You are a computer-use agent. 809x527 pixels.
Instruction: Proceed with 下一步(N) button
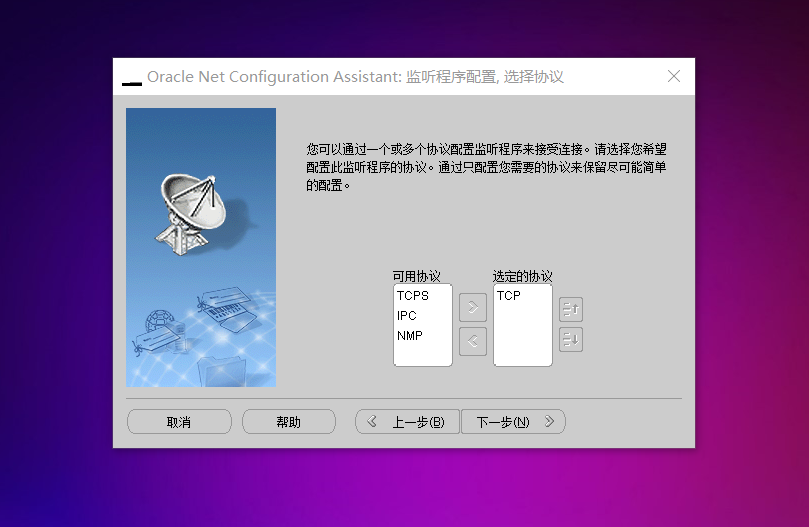coord(513,422)
